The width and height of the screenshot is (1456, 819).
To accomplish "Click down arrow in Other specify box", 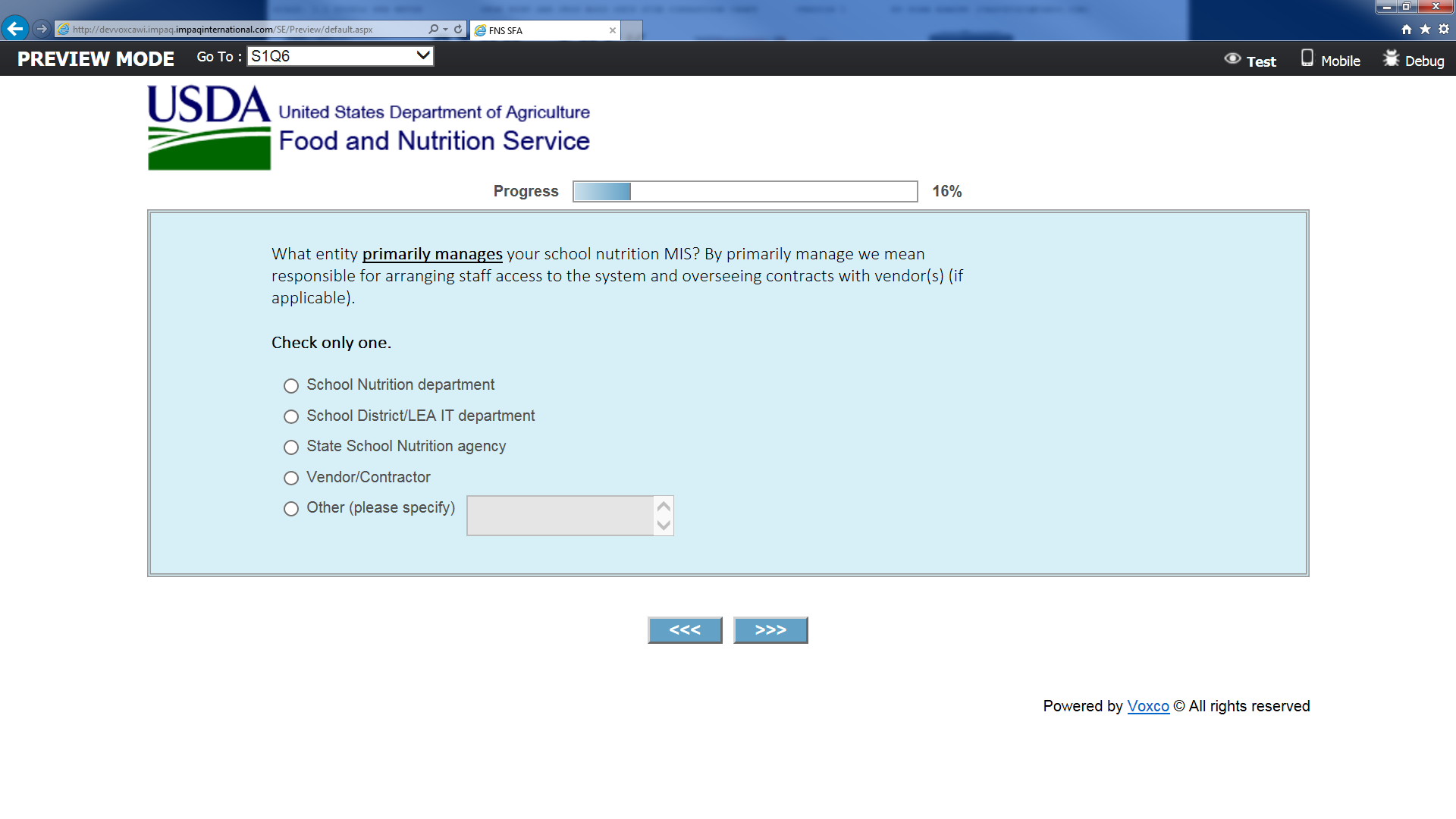I will click(664, 525).
